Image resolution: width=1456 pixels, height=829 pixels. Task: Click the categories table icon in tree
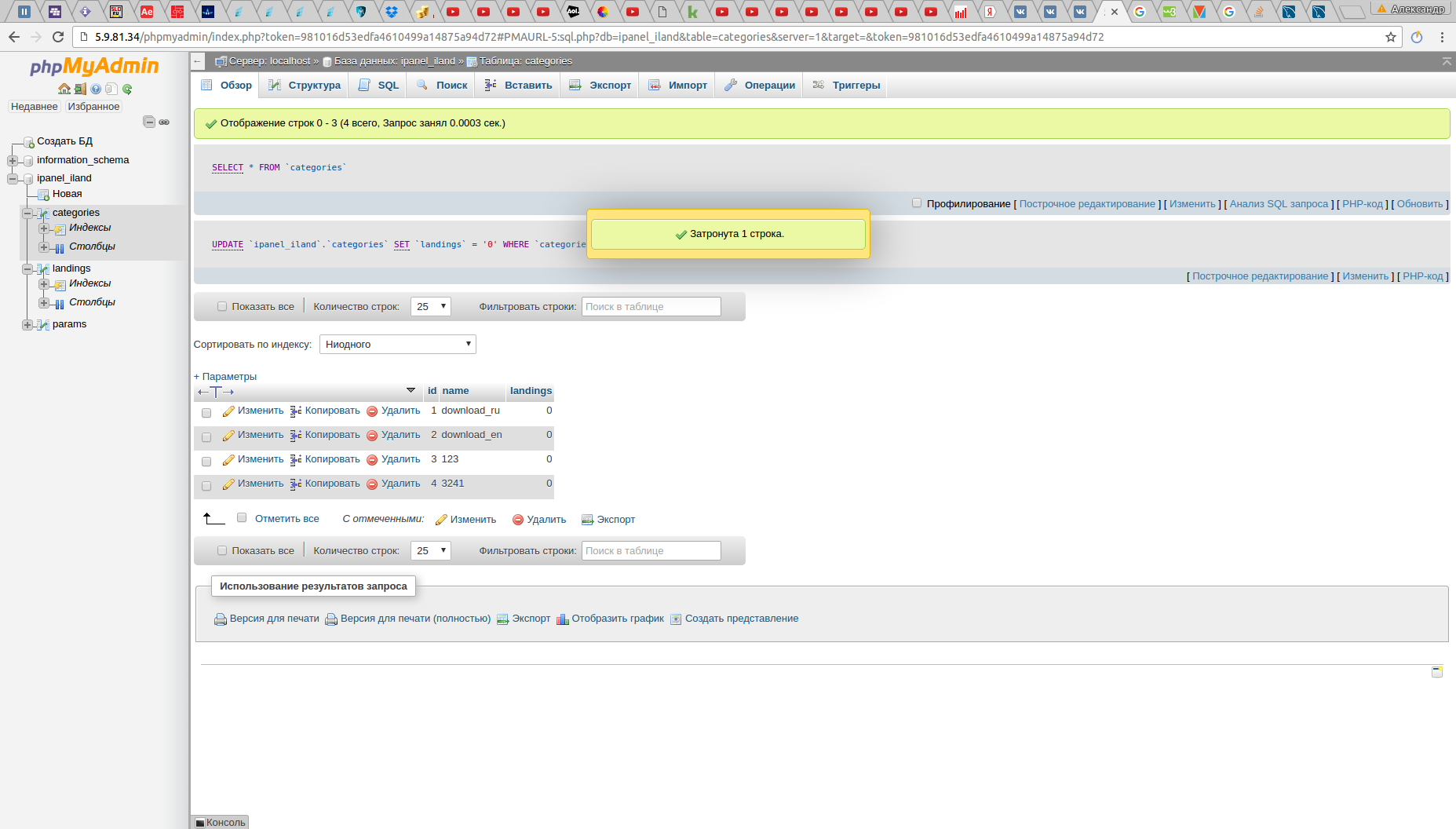point(44,214)
